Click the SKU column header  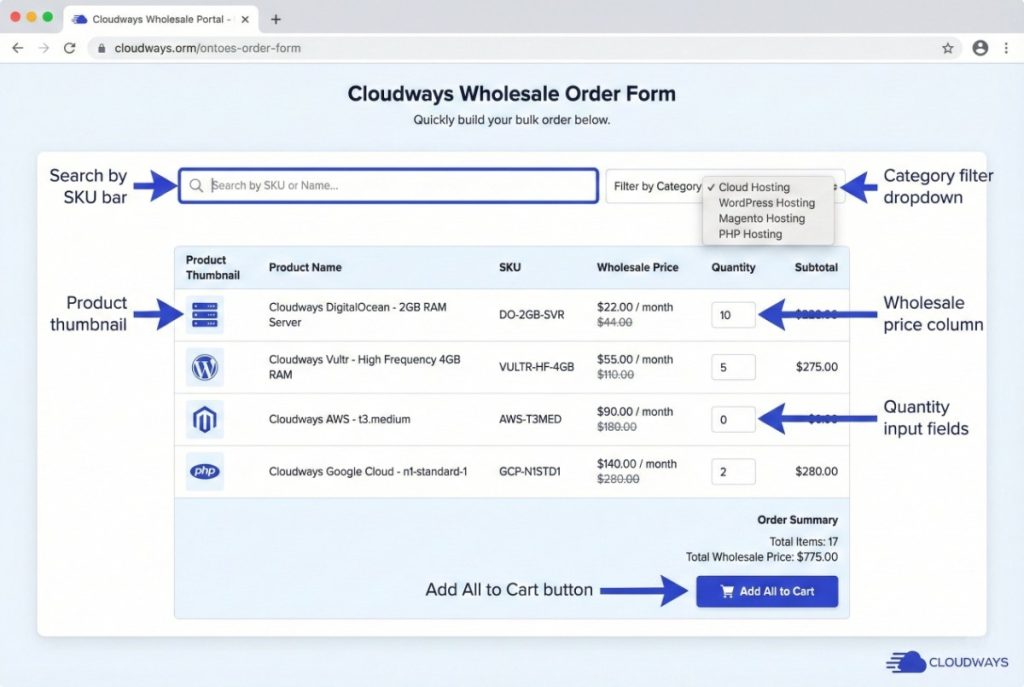tap(509, 267)
